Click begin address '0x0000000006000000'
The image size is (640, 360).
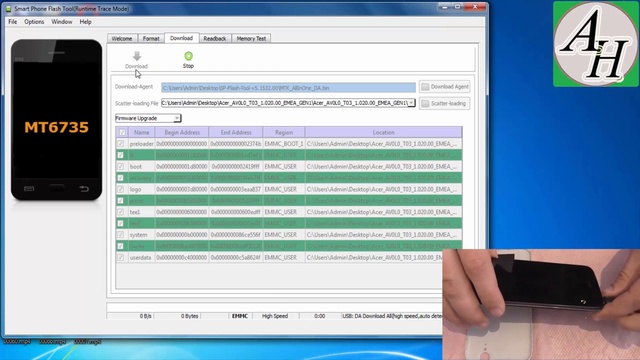(x=182, y=212)
